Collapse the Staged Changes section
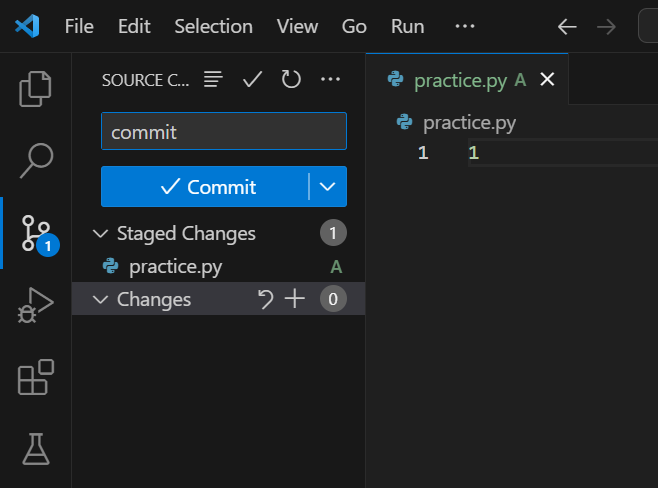 100,233
